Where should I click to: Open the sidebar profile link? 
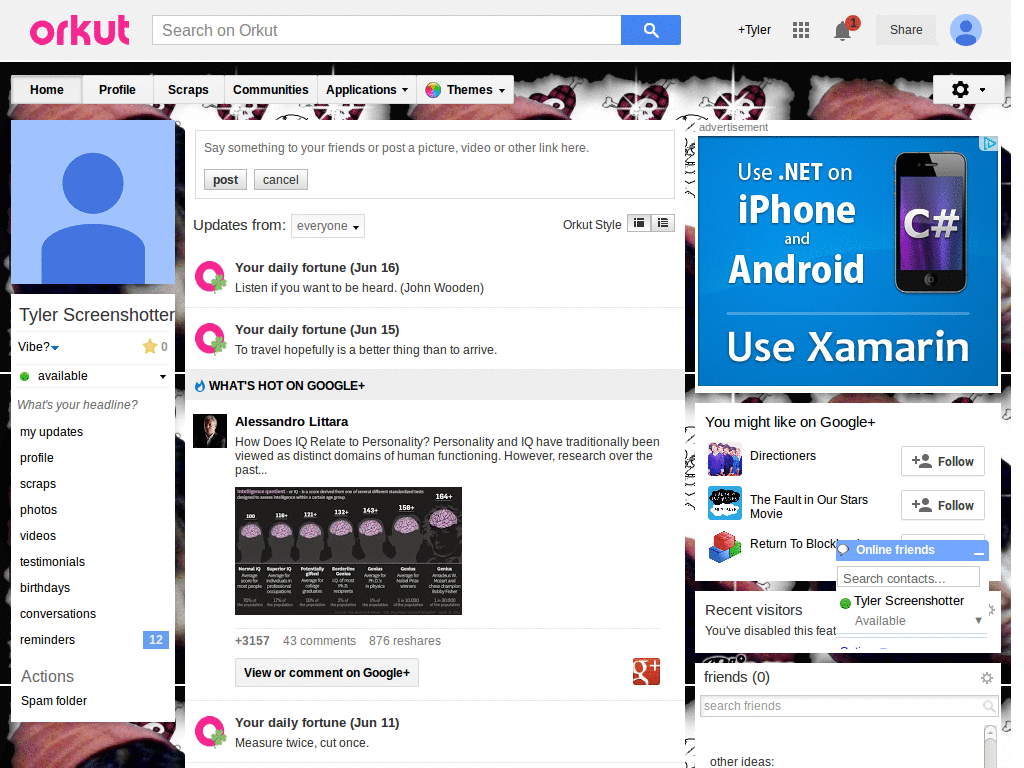point(37,458)
